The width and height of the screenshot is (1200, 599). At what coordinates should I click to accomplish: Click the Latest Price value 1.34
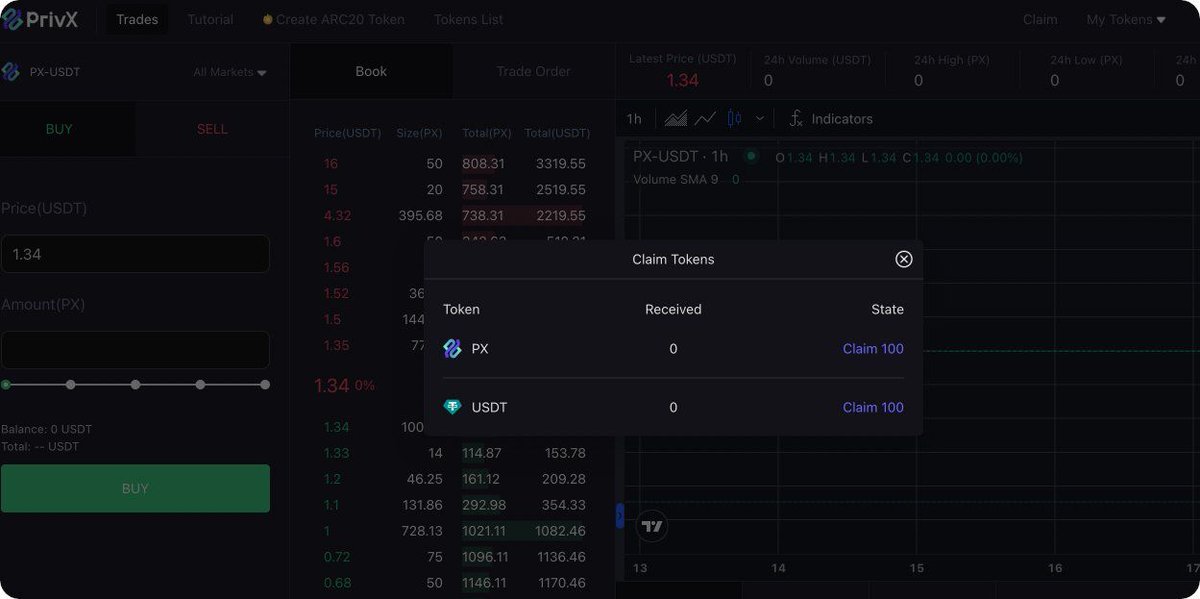682,80
